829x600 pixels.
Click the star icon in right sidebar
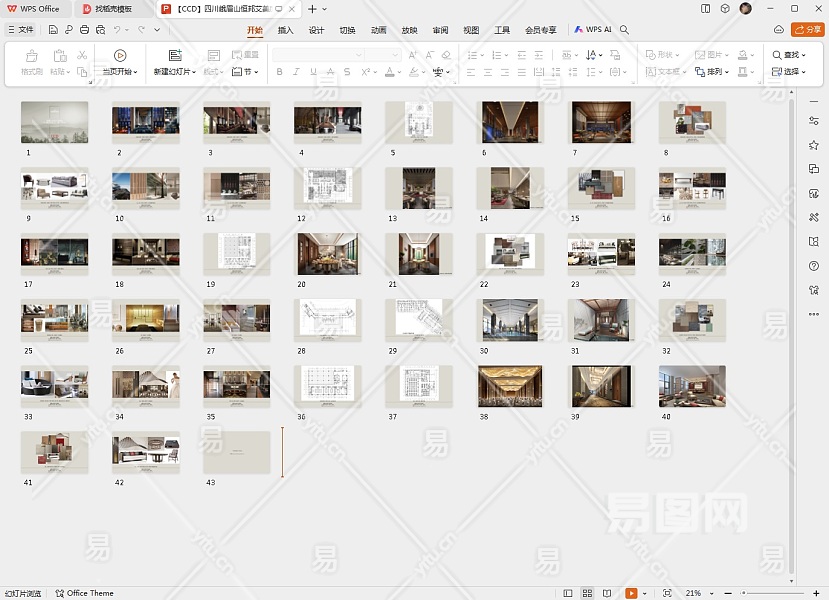[814, 145]
